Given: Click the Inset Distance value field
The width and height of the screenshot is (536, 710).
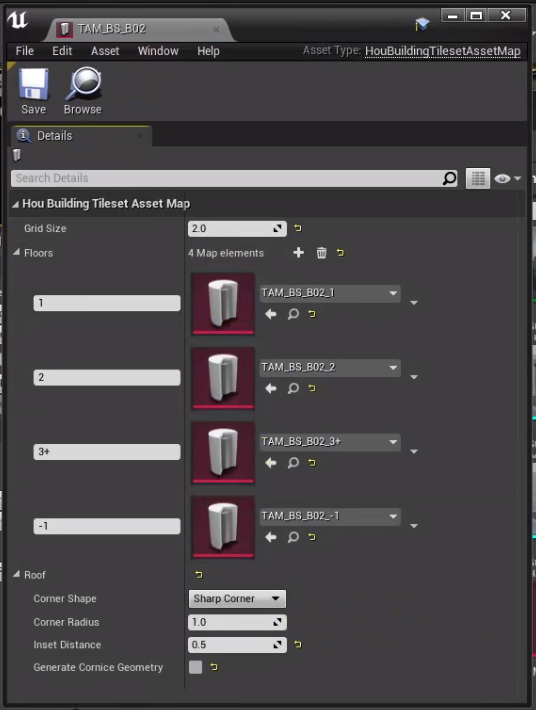Looking at the screenshot, I should pyautogui.click(x=237, y=644).
